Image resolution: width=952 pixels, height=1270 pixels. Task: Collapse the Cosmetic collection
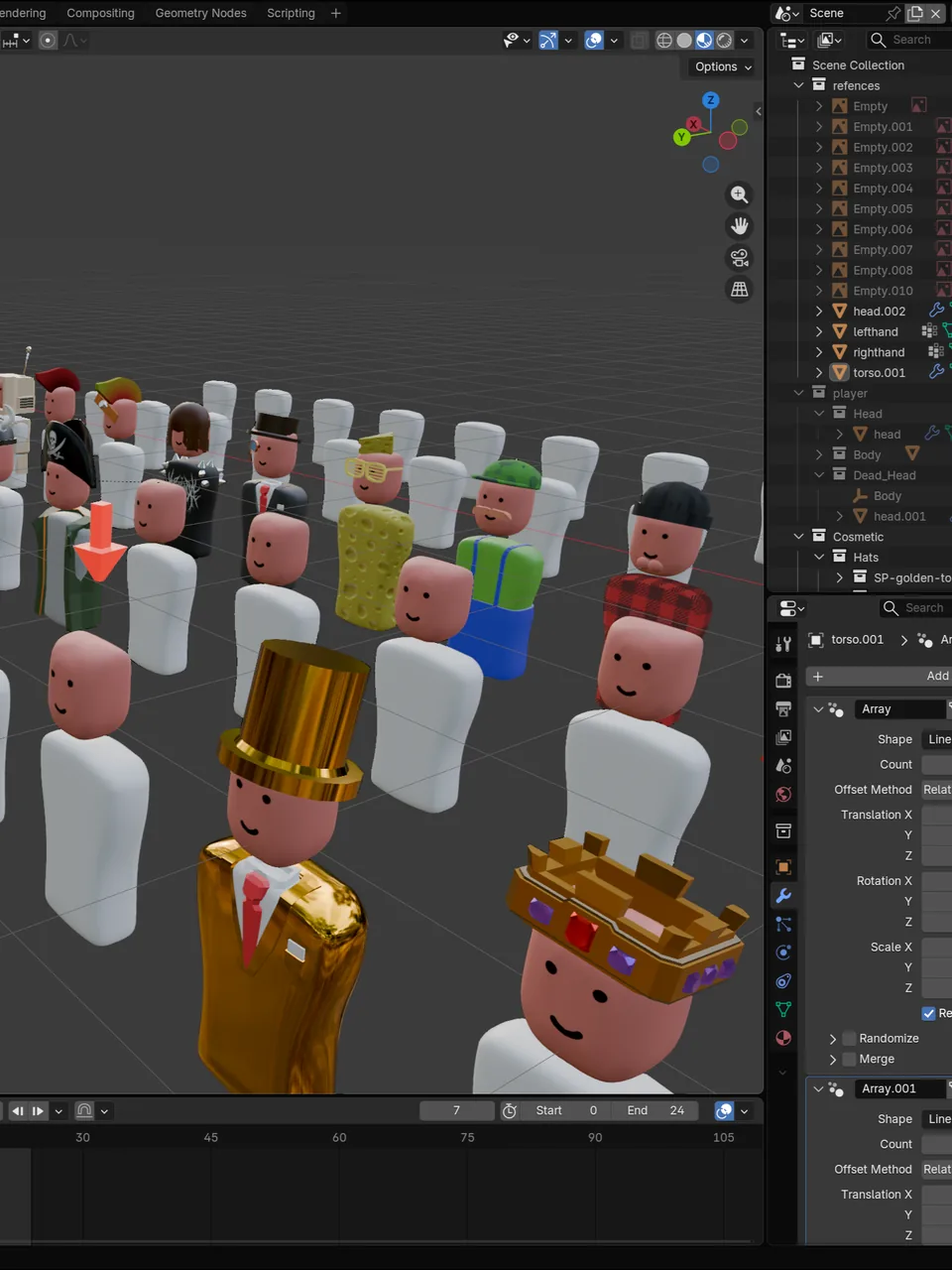798,536
